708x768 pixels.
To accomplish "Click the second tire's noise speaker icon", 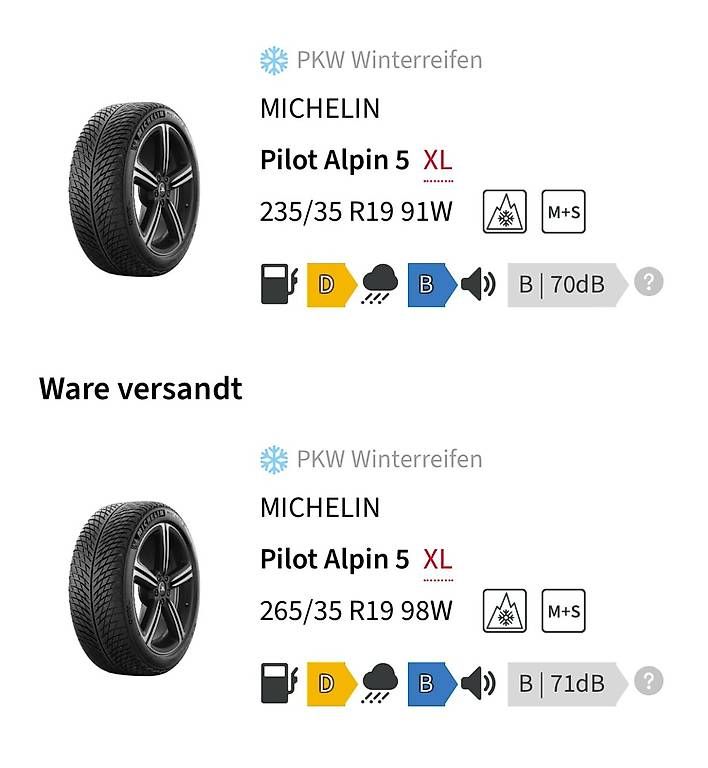I will [479, 683].
